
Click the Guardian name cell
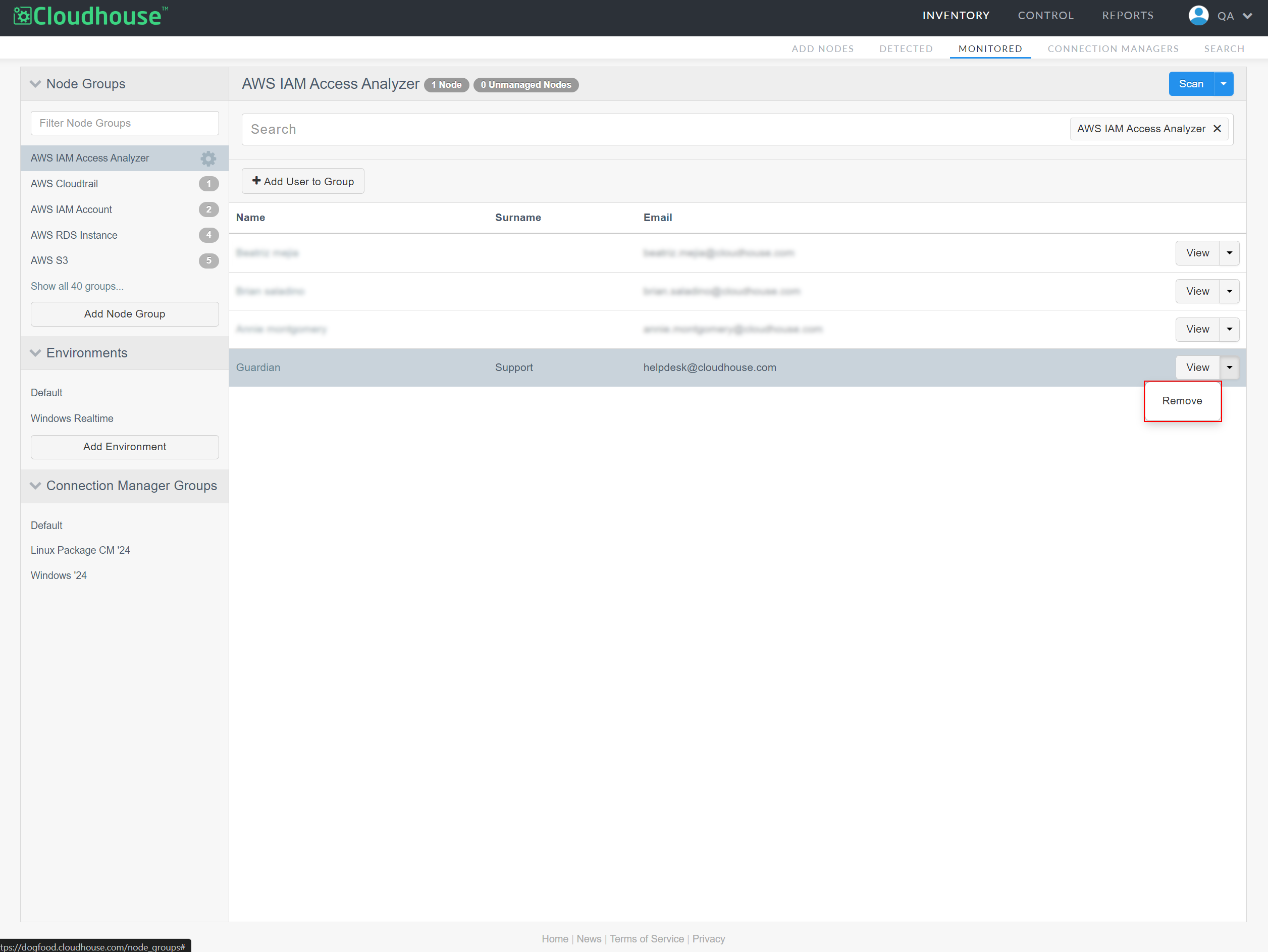(x=258, y=367)
